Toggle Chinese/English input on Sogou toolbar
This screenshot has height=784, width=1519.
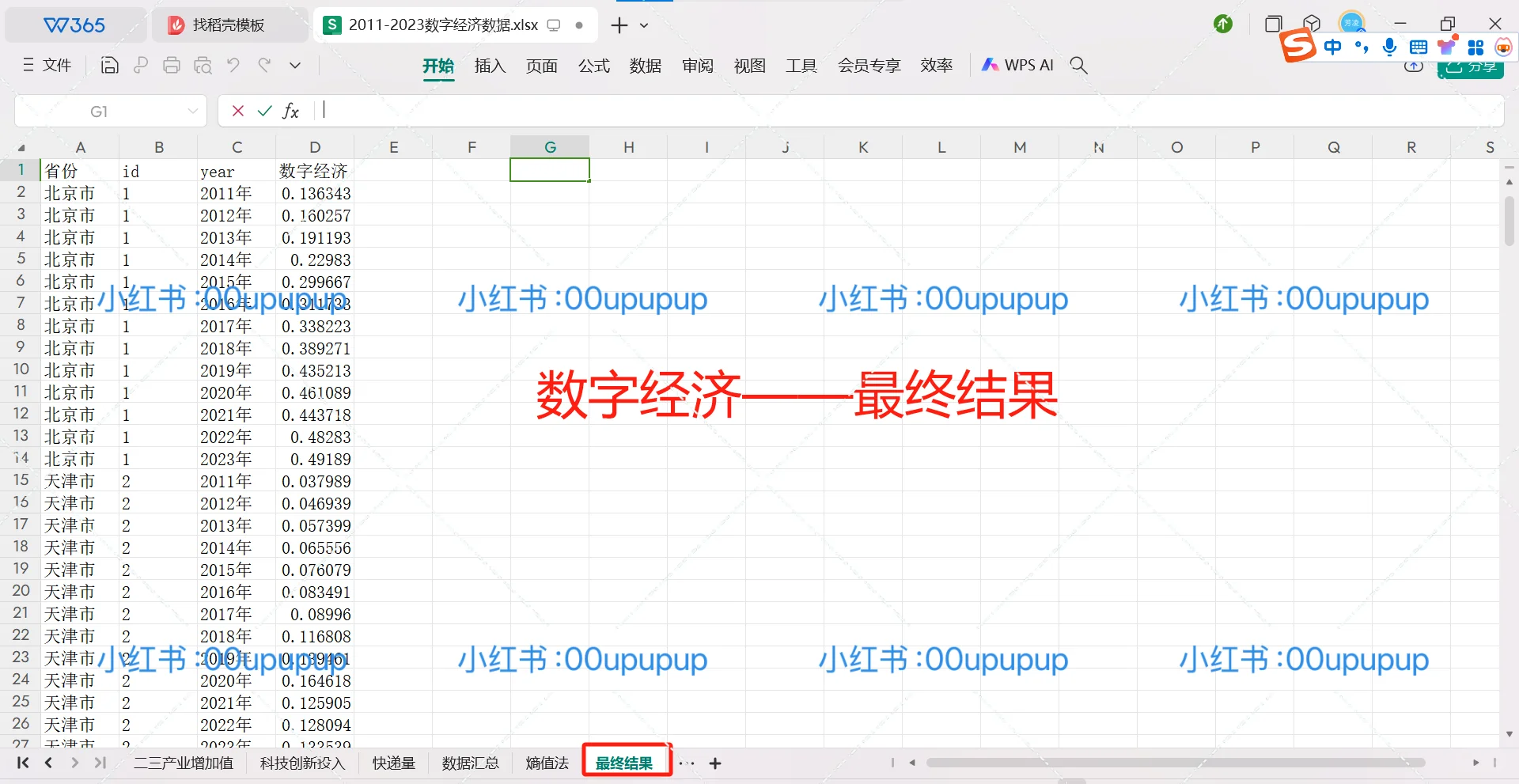click(1332, 47)
